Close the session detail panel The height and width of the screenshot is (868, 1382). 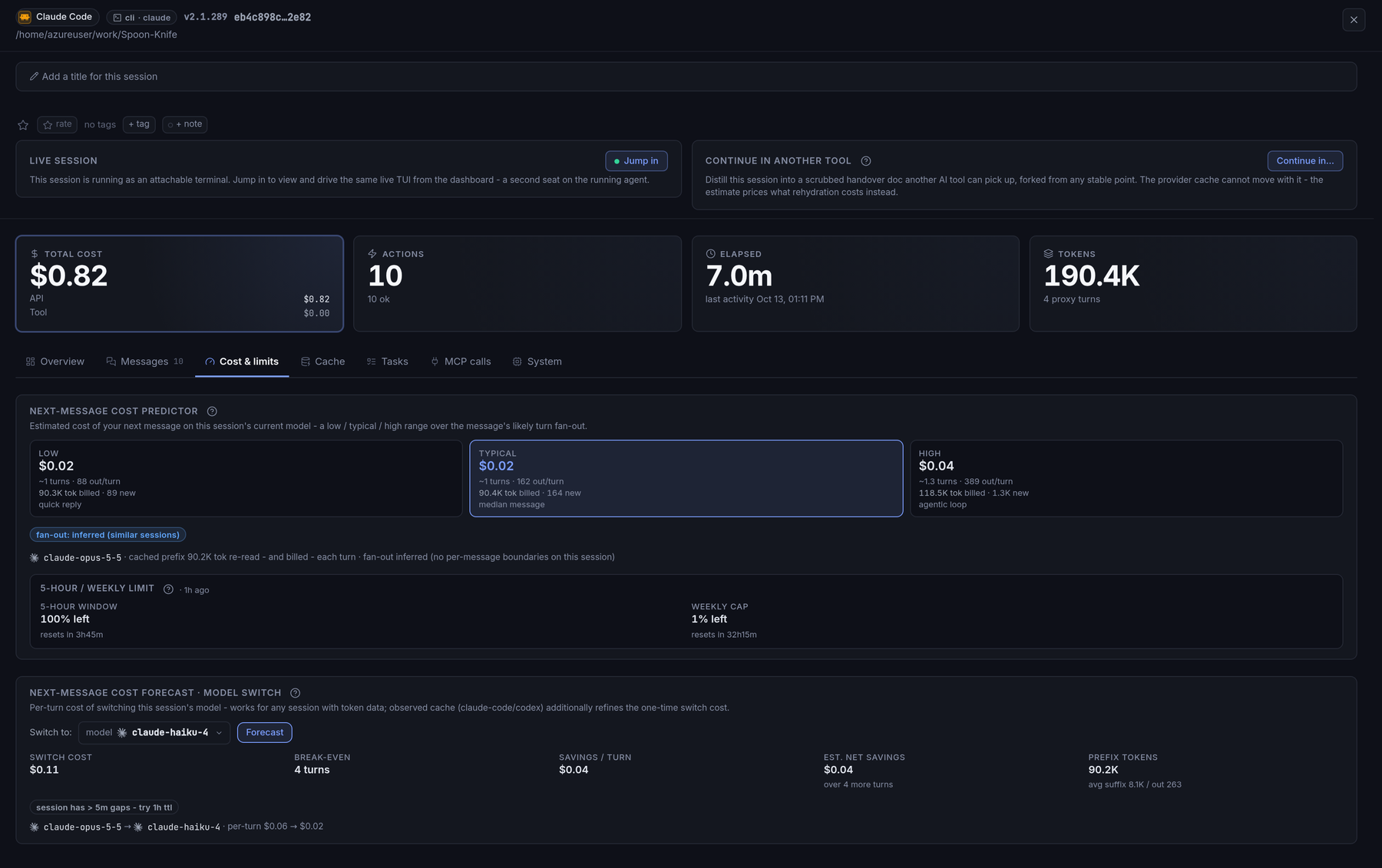click(x=1354, y=20)
